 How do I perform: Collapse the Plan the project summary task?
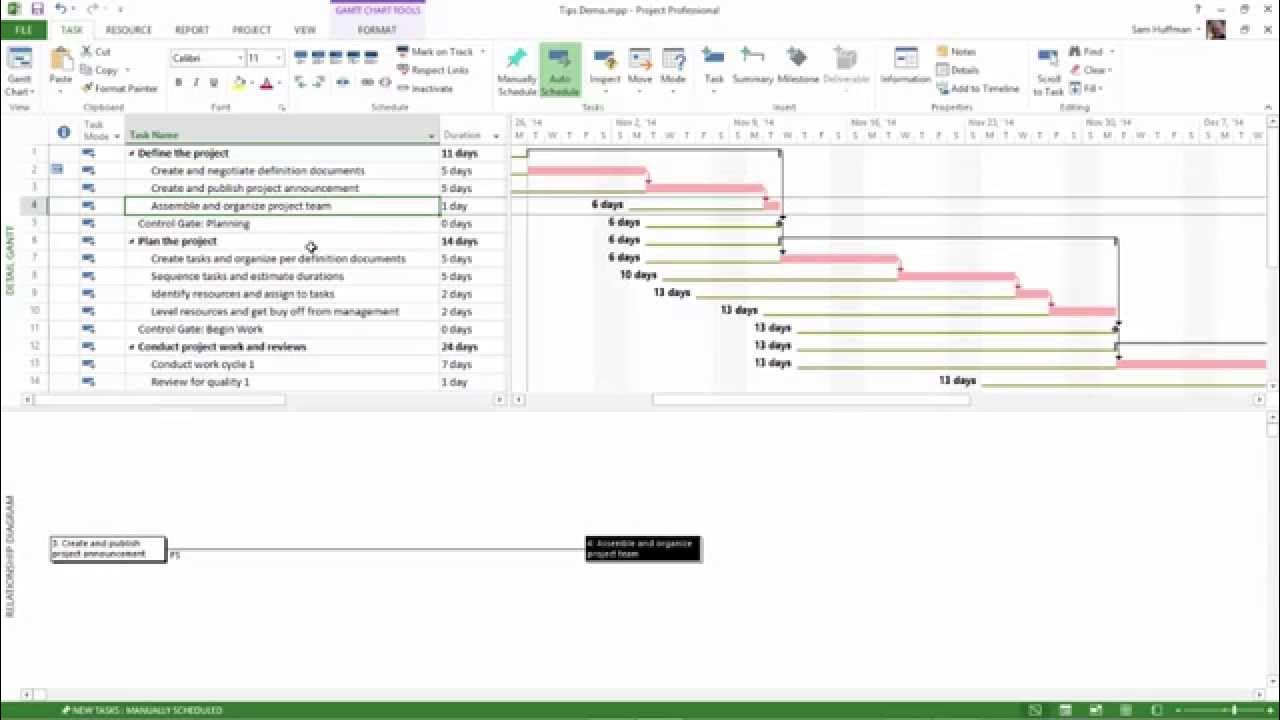(131, 241)
